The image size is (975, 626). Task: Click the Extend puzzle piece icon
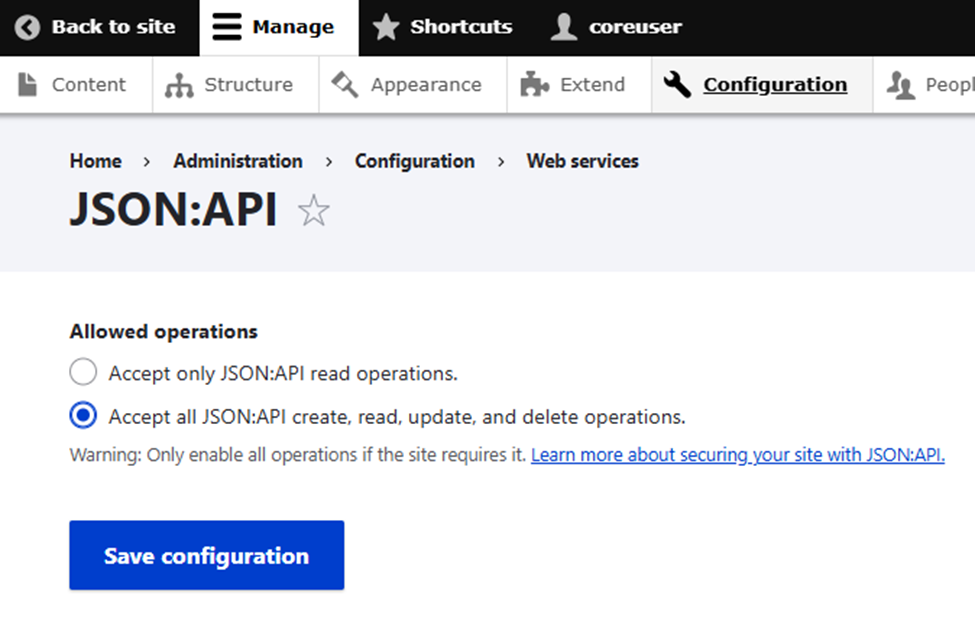click(x=535, y=85)
